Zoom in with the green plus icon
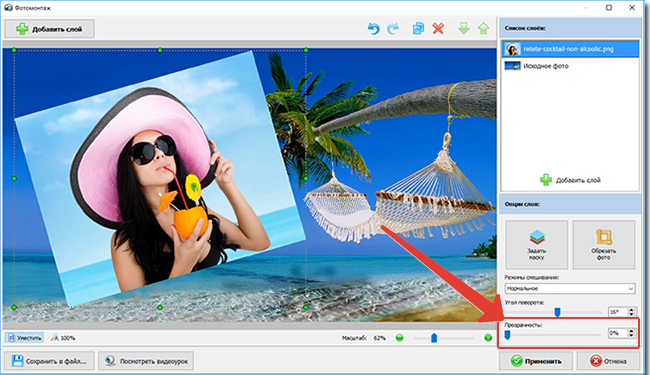 point(488,338)
